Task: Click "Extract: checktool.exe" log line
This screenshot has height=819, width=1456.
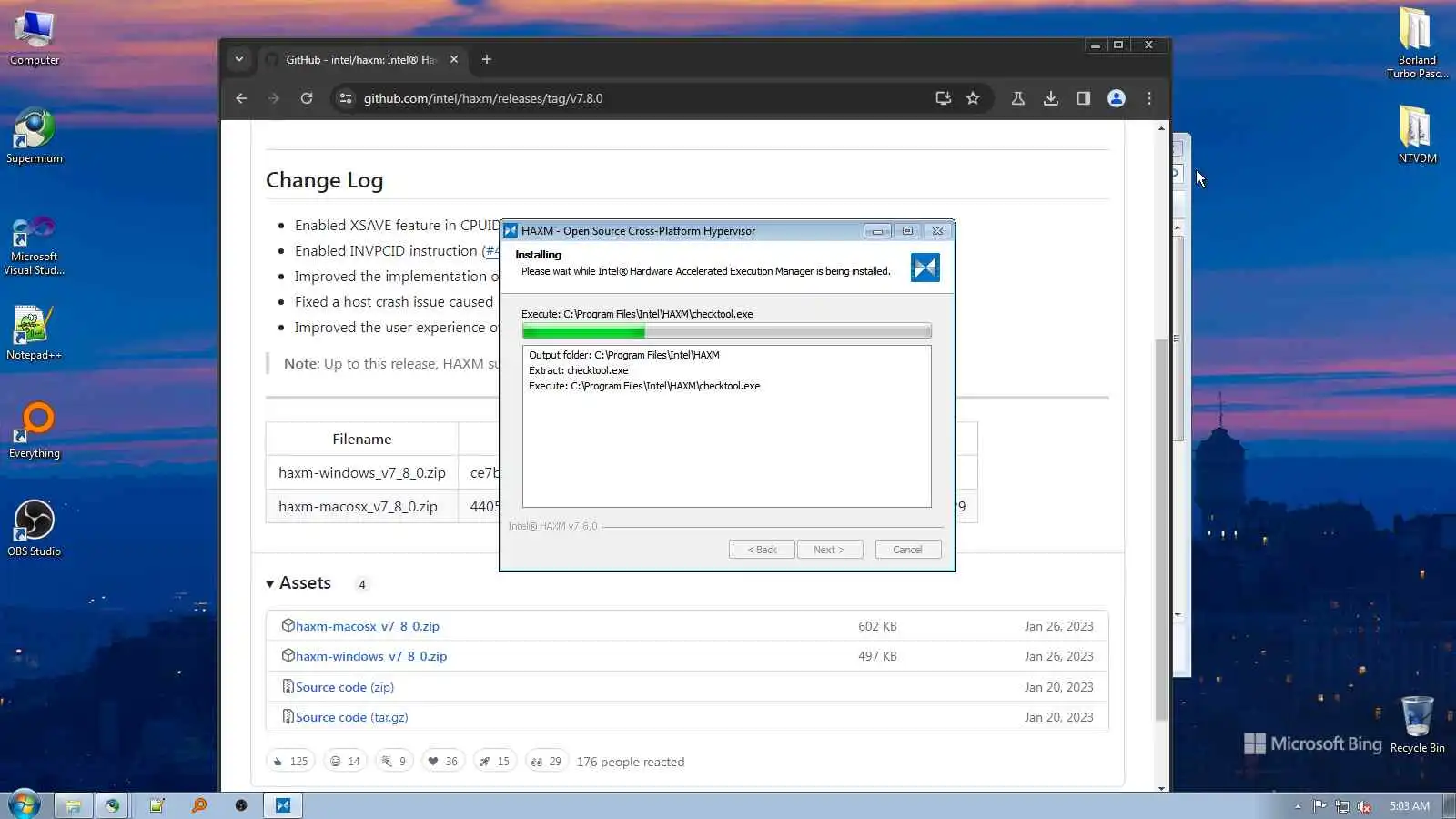Action: [x=579, y=370]
